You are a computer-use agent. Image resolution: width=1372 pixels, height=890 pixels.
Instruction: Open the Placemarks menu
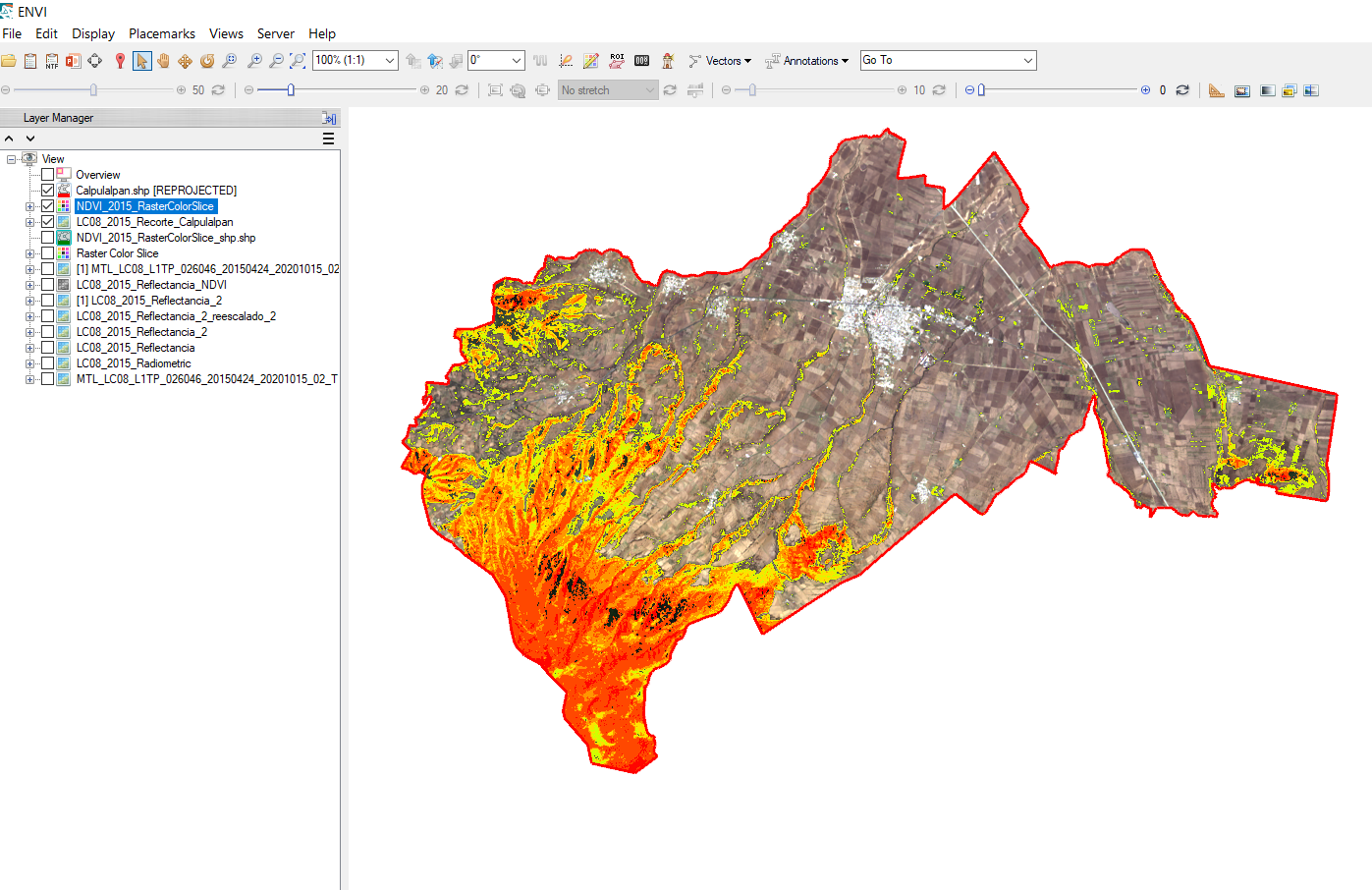tap(161, 33)
